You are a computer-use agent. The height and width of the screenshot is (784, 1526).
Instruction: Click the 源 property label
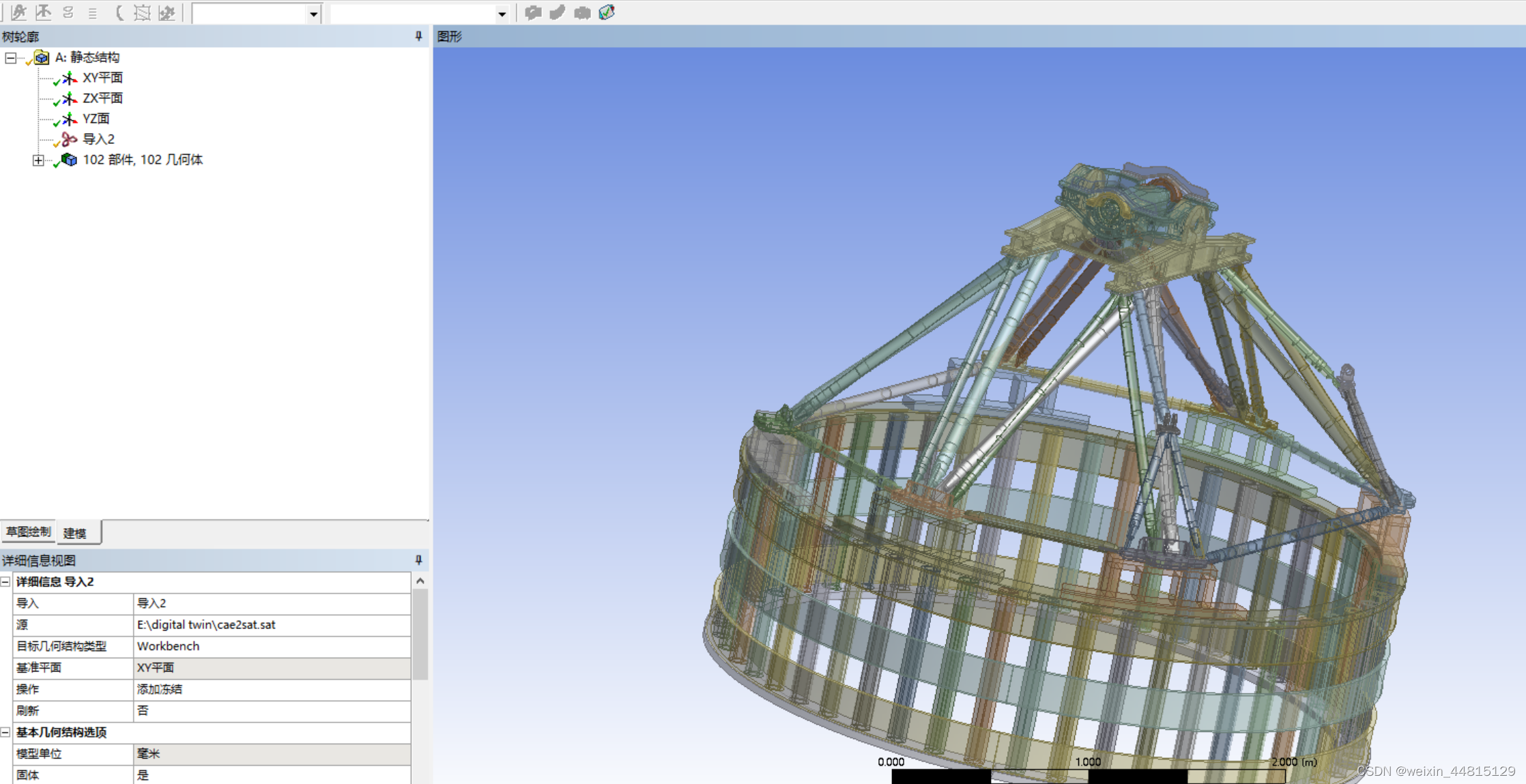coord(22,624)
